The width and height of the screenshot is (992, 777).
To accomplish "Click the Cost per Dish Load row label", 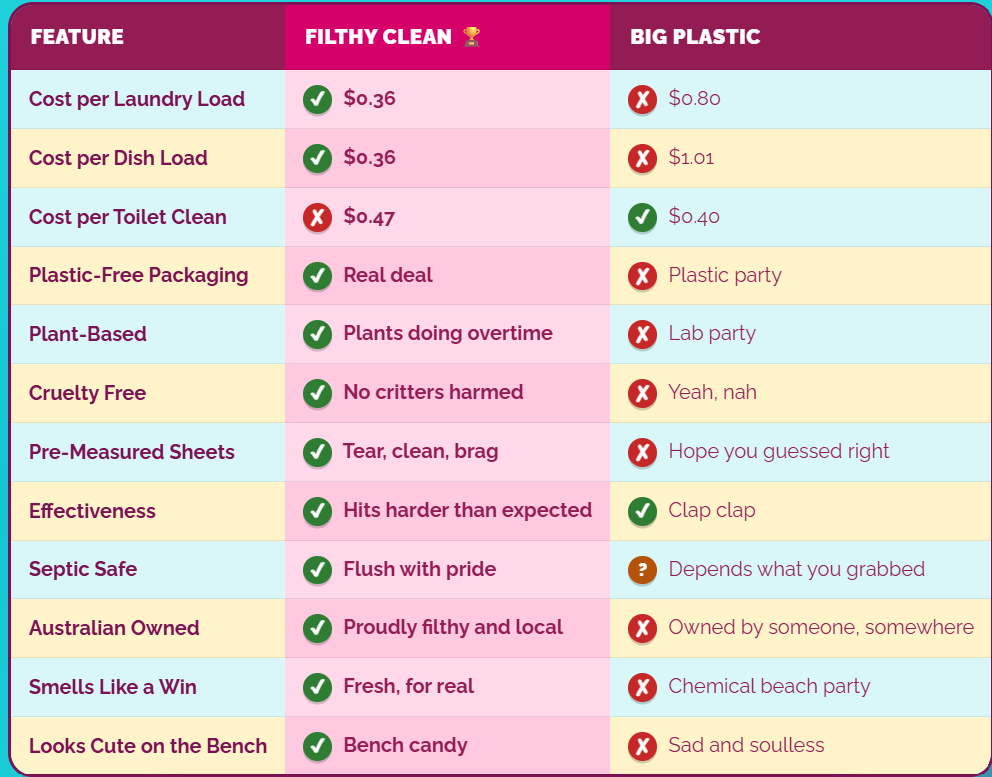I will coord(118,158).
